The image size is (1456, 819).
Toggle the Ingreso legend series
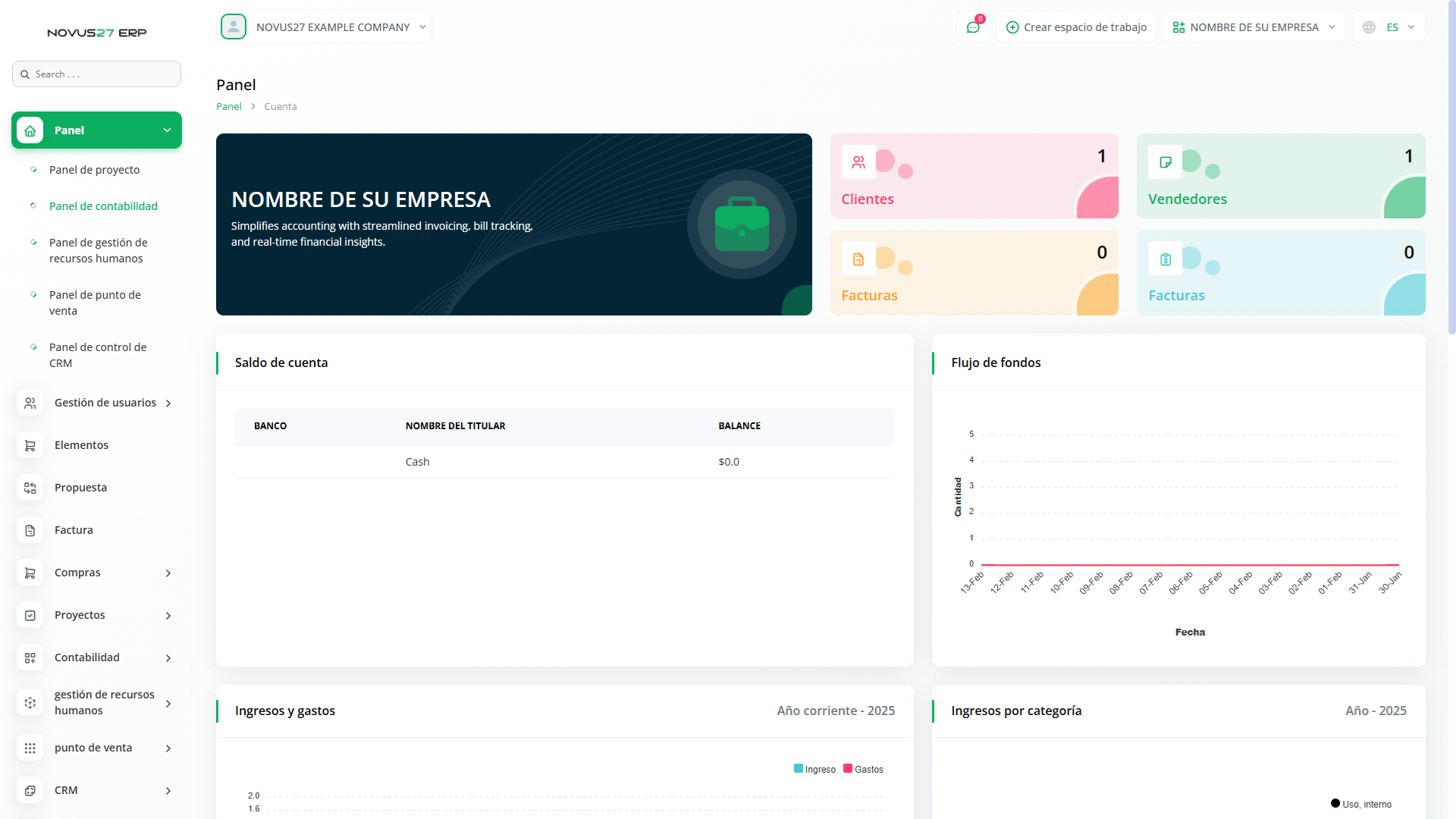pyautogui.click(x=814, y=769)
